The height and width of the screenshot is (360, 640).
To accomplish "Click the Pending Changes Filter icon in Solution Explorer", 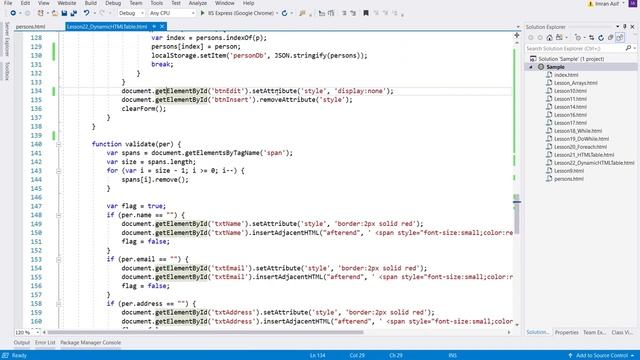I will (x=578, y=38).
